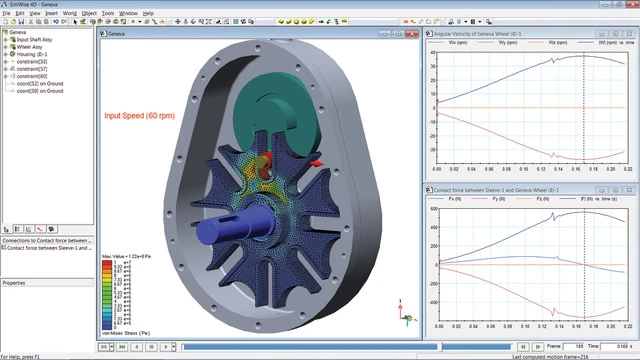Click the Open file toolbar icon

[13, 22]
